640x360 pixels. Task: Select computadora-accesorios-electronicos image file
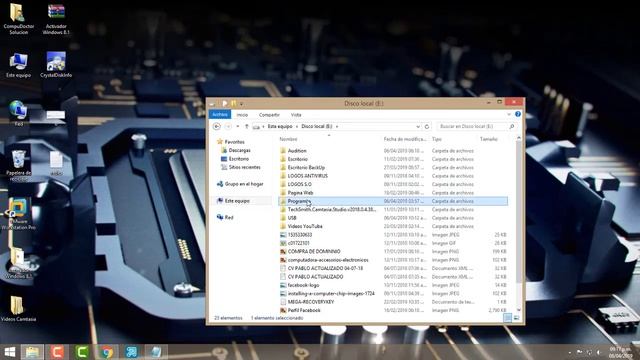328,260
